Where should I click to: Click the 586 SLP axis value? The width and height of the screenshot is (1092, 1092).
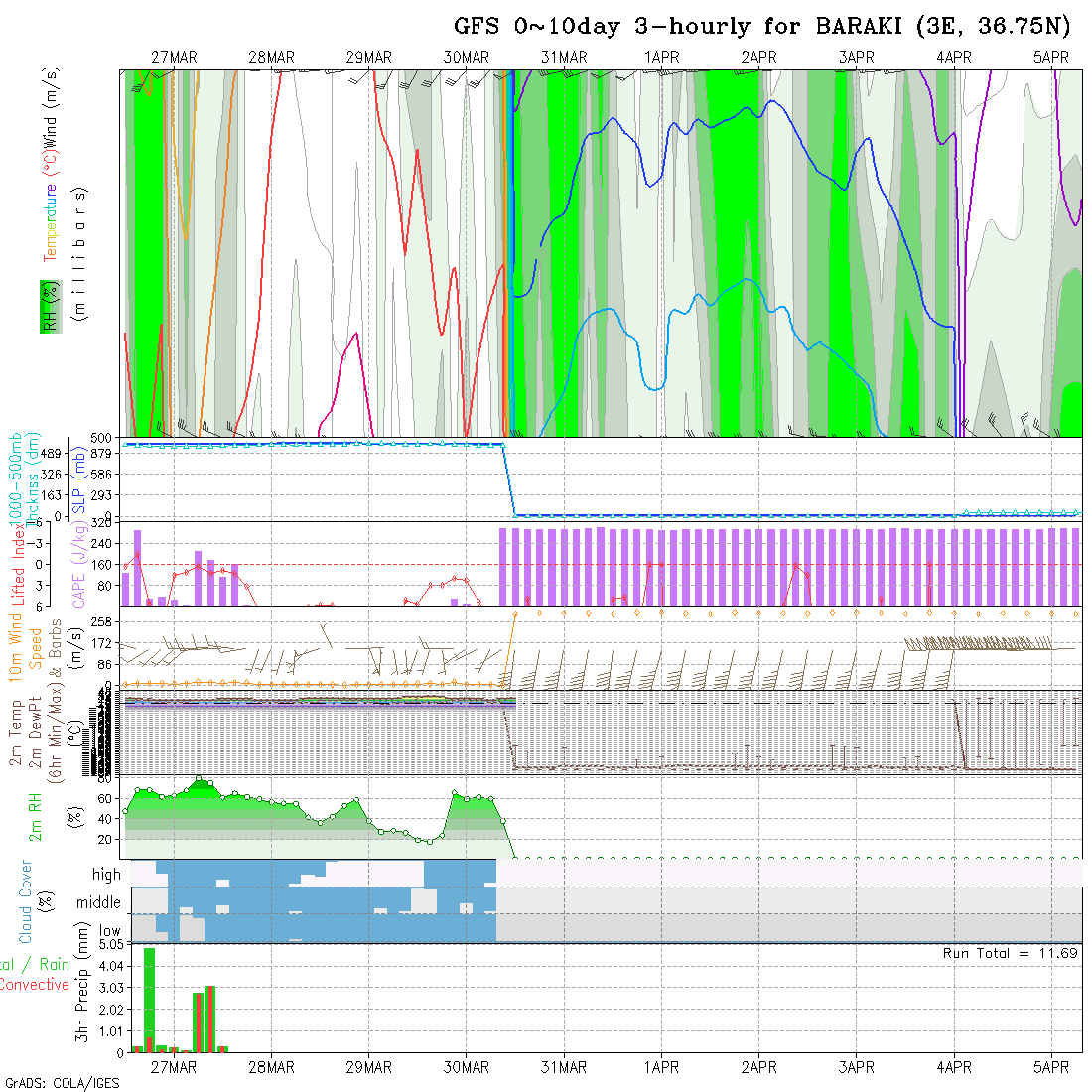[101, 475]
